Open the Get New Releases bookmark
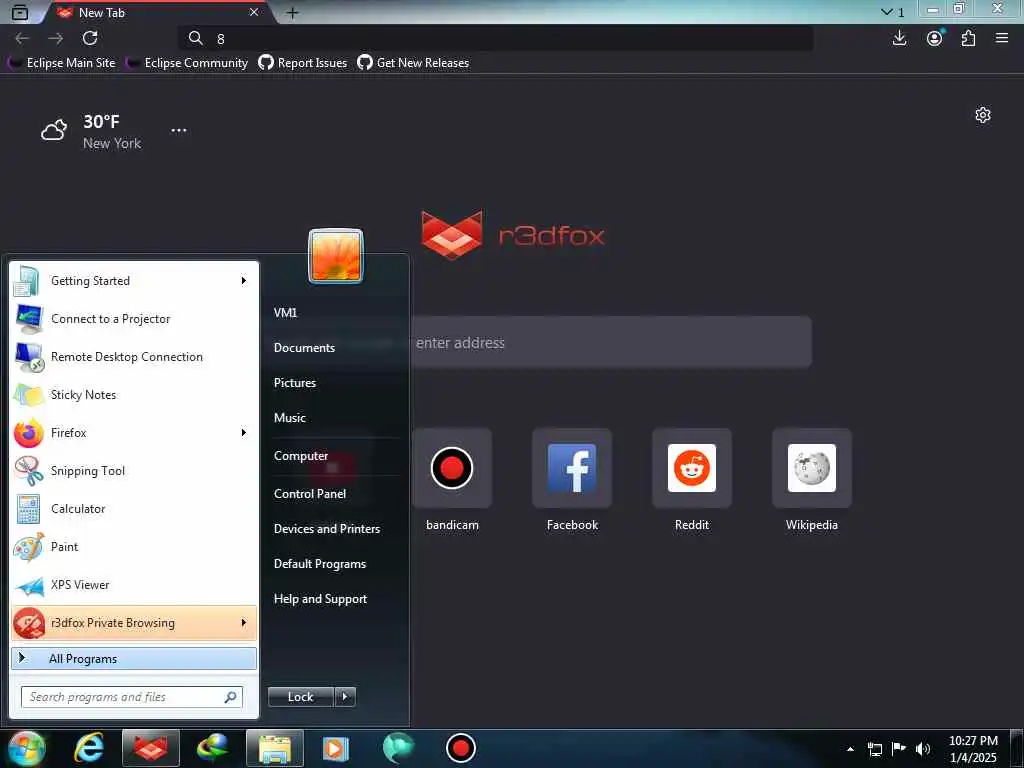The image size is (1024, 768). (413, 63)
